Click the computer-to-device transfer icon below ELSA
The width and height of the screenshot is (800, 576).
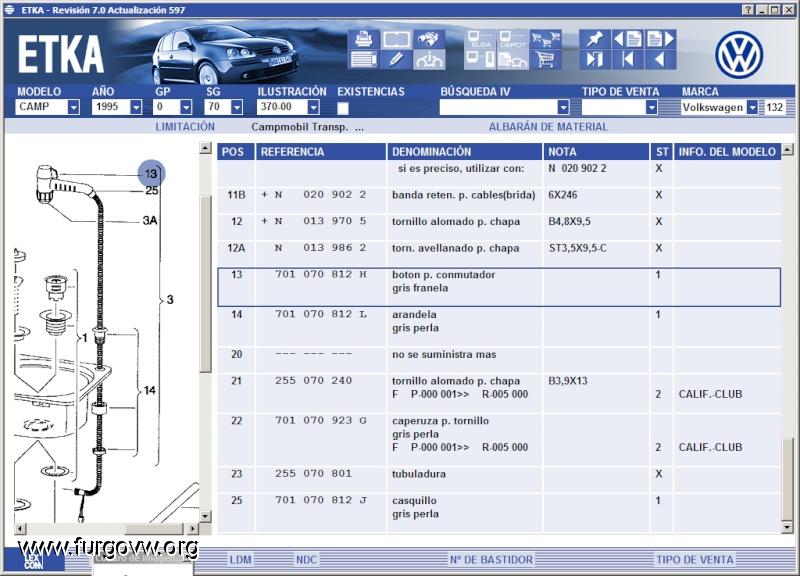[x=480, y=60]
